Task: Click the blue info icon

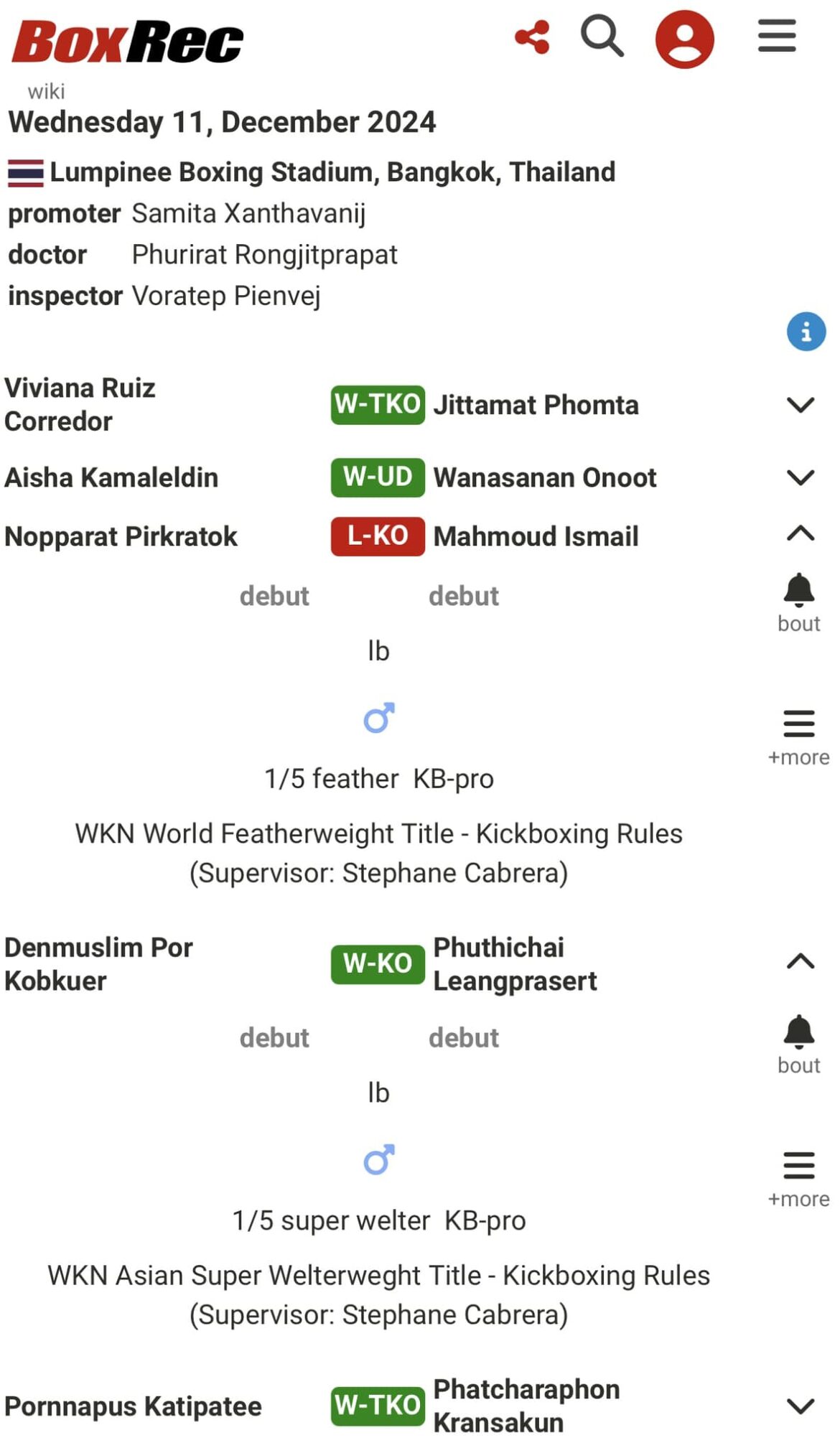Action: tap(806, 332)
